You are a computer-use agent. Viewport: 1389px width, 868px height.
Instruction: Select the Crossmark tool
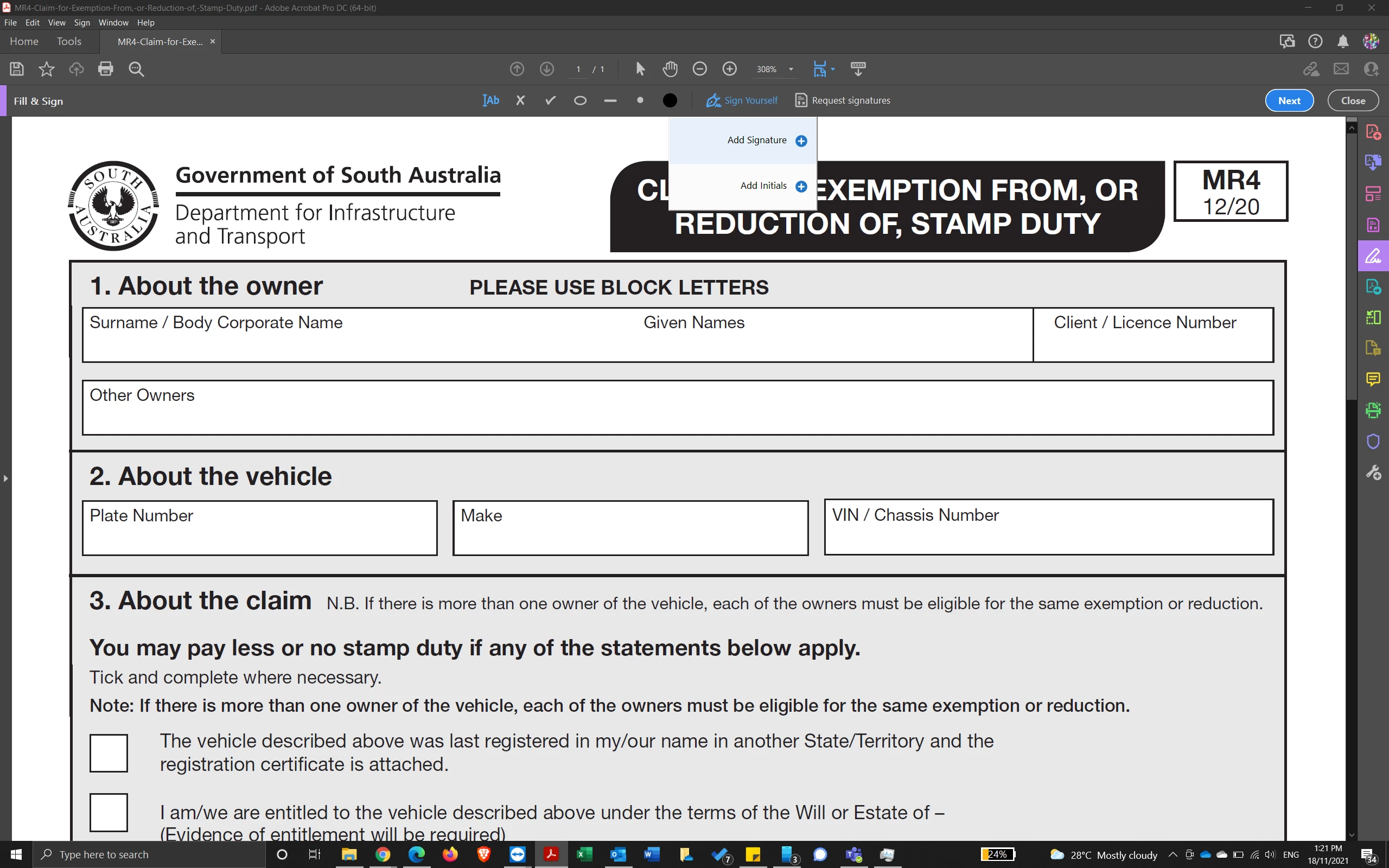tap(520, 100)
